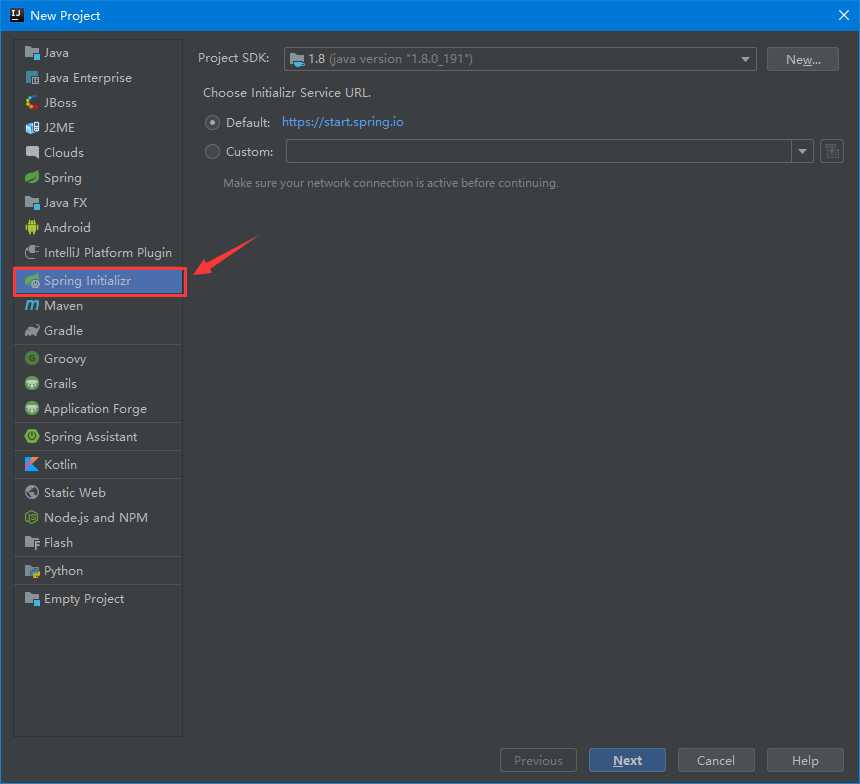Image resolution: width=860 pixels, height=784 pixels.
Task: Click the Groovy G icon
Action: pyautogui.click(x=32, y=358)
